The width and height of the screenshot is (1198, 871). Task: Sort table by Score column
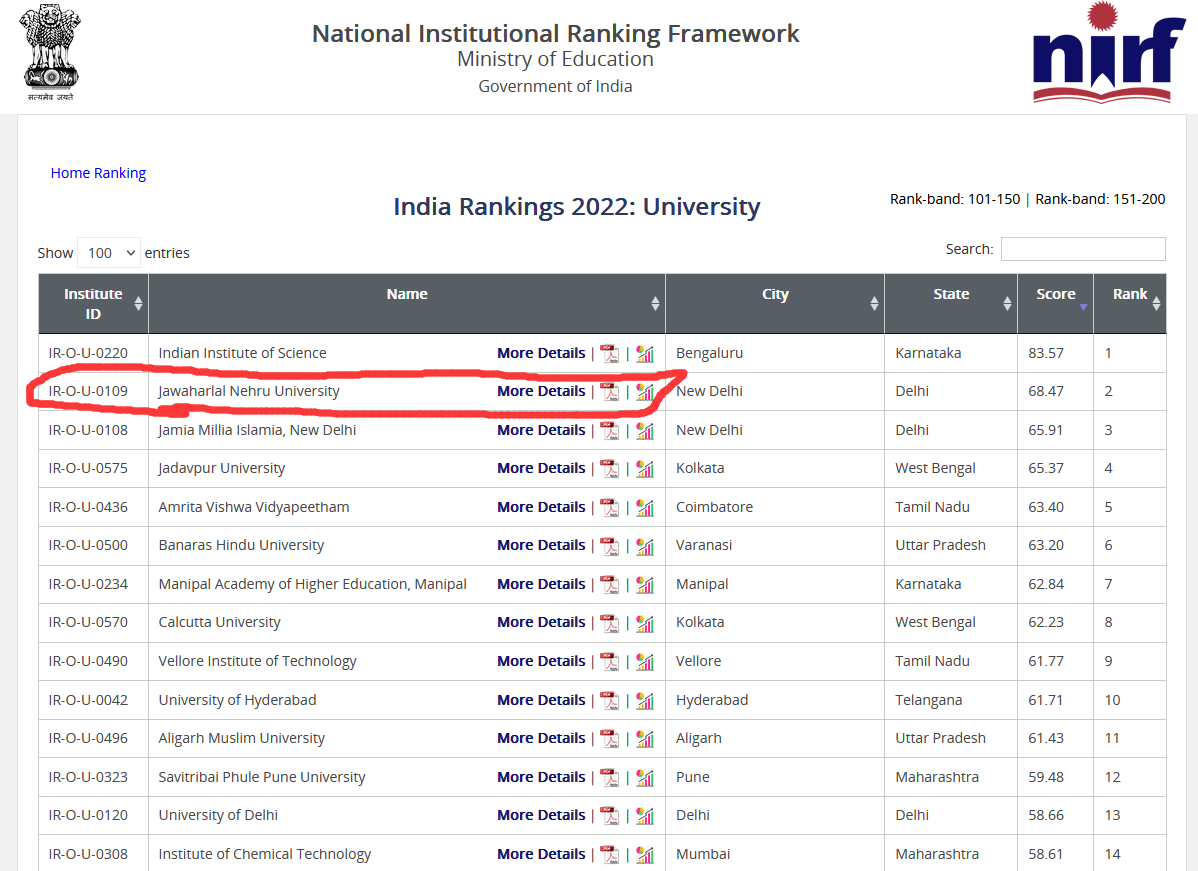(x=1055, y=295)
